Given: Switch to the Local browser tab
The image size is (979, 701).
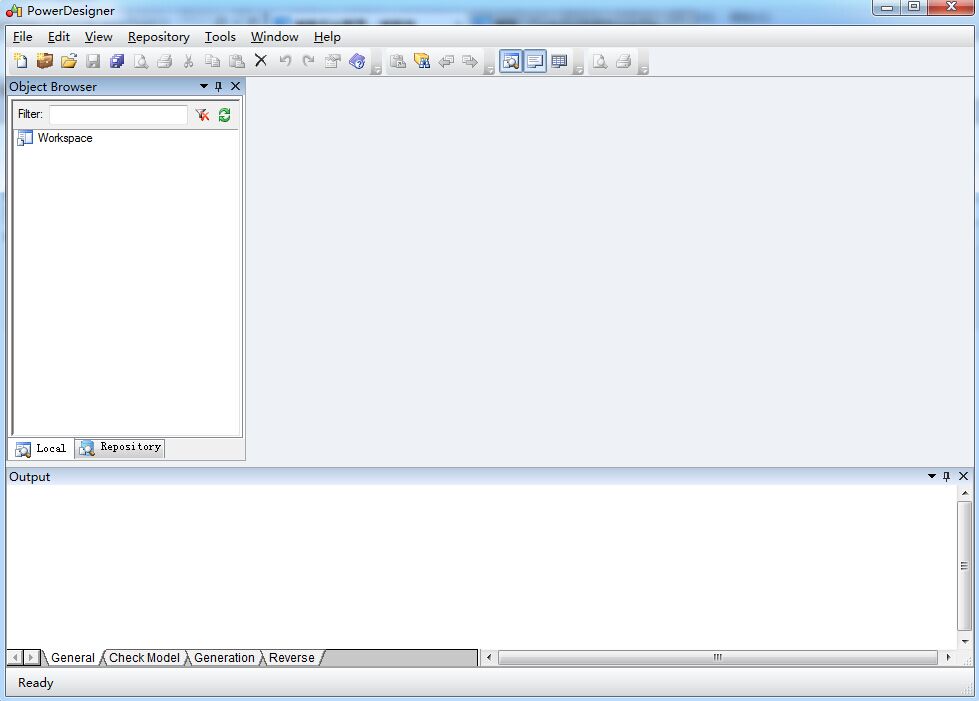Looking at the screenshot, I should click(41, 448).
